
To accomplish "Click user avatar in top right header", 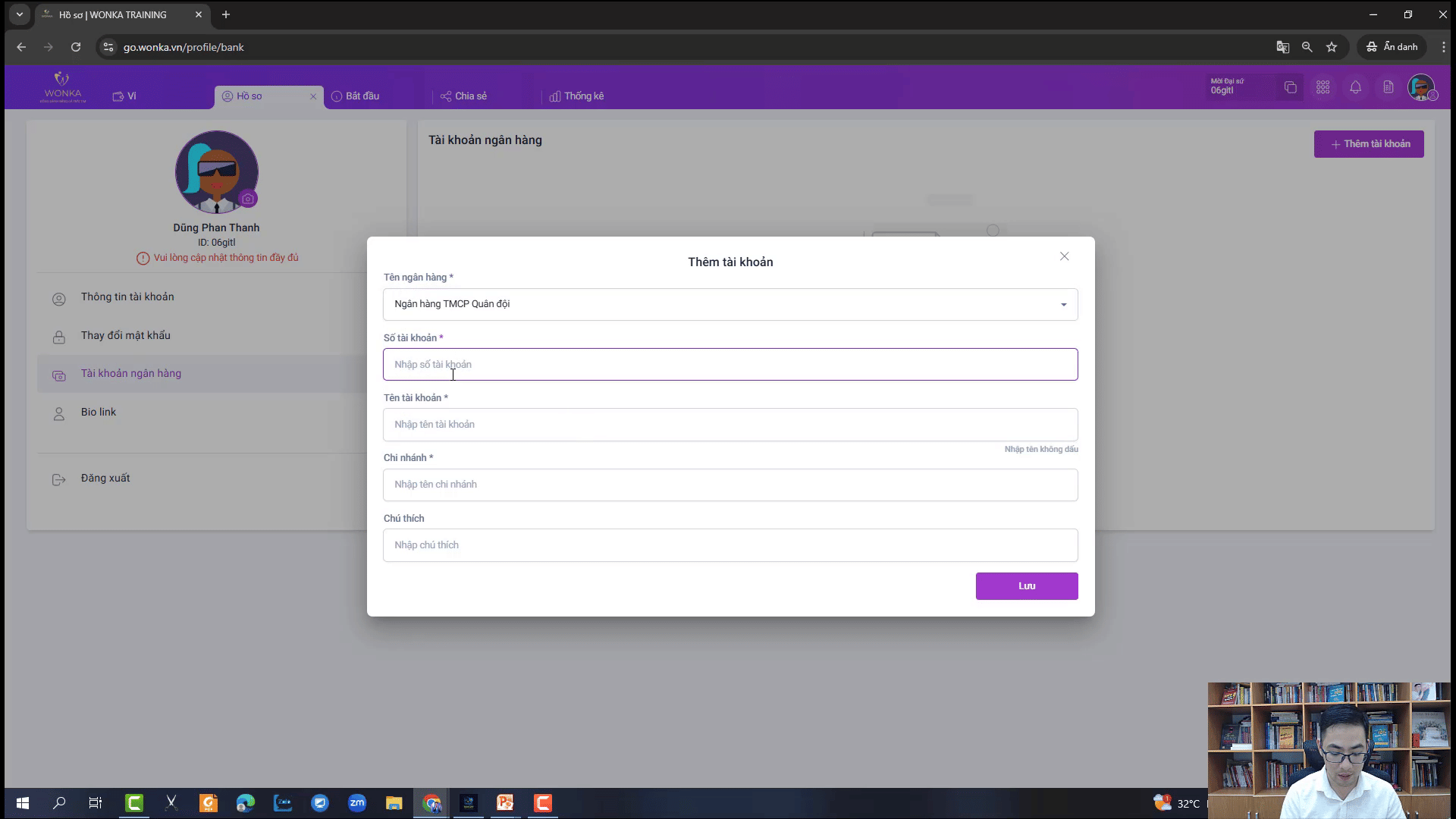I will tap(1420, 87).
